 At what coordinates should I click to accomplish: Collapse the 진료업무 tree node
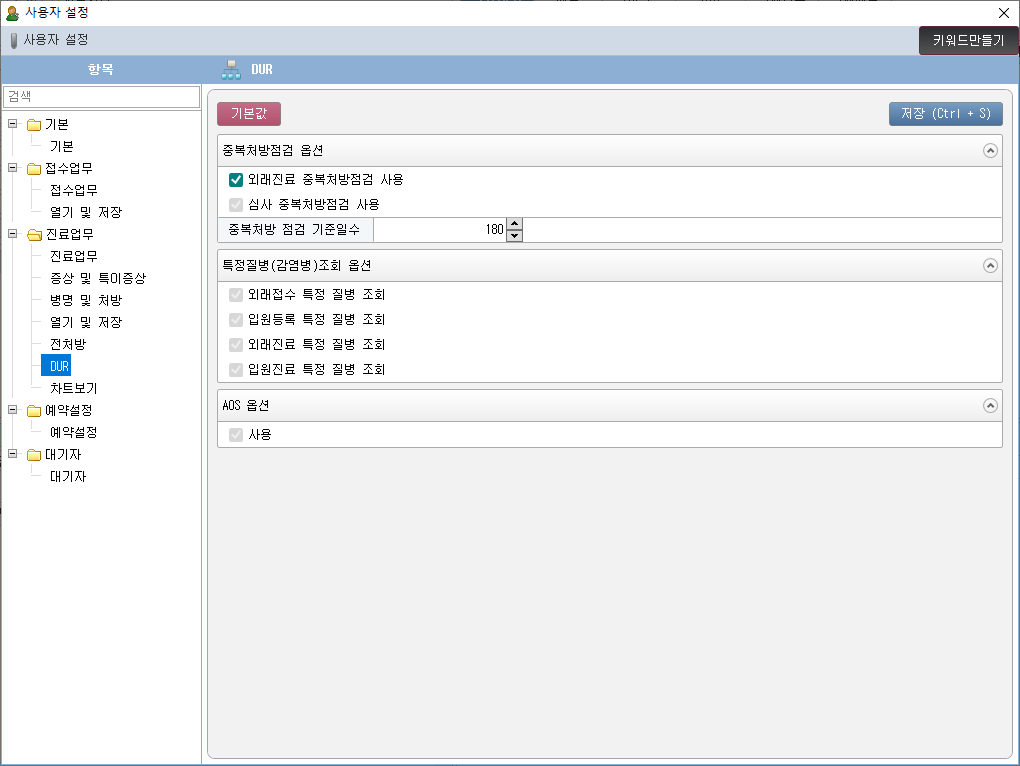coord(12,234)
